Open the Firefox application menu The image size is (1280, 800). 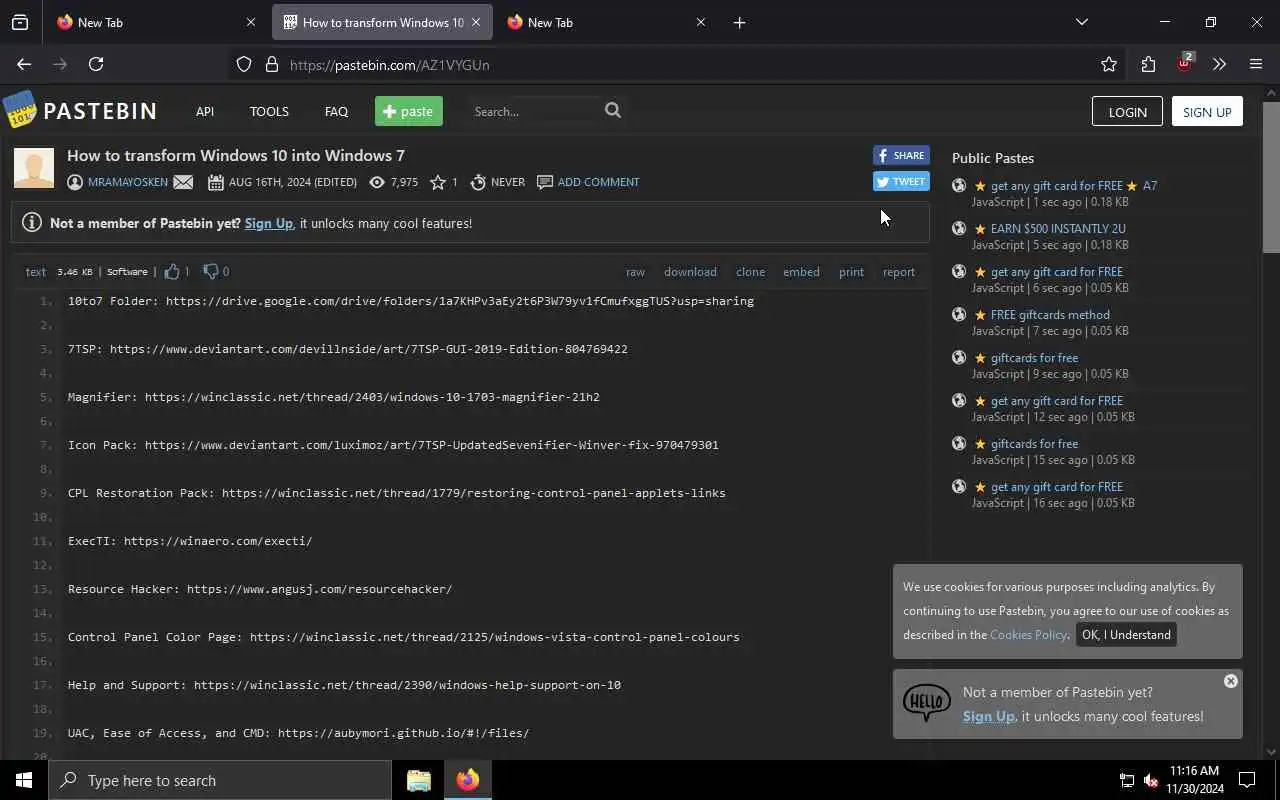click(1256, 64)
